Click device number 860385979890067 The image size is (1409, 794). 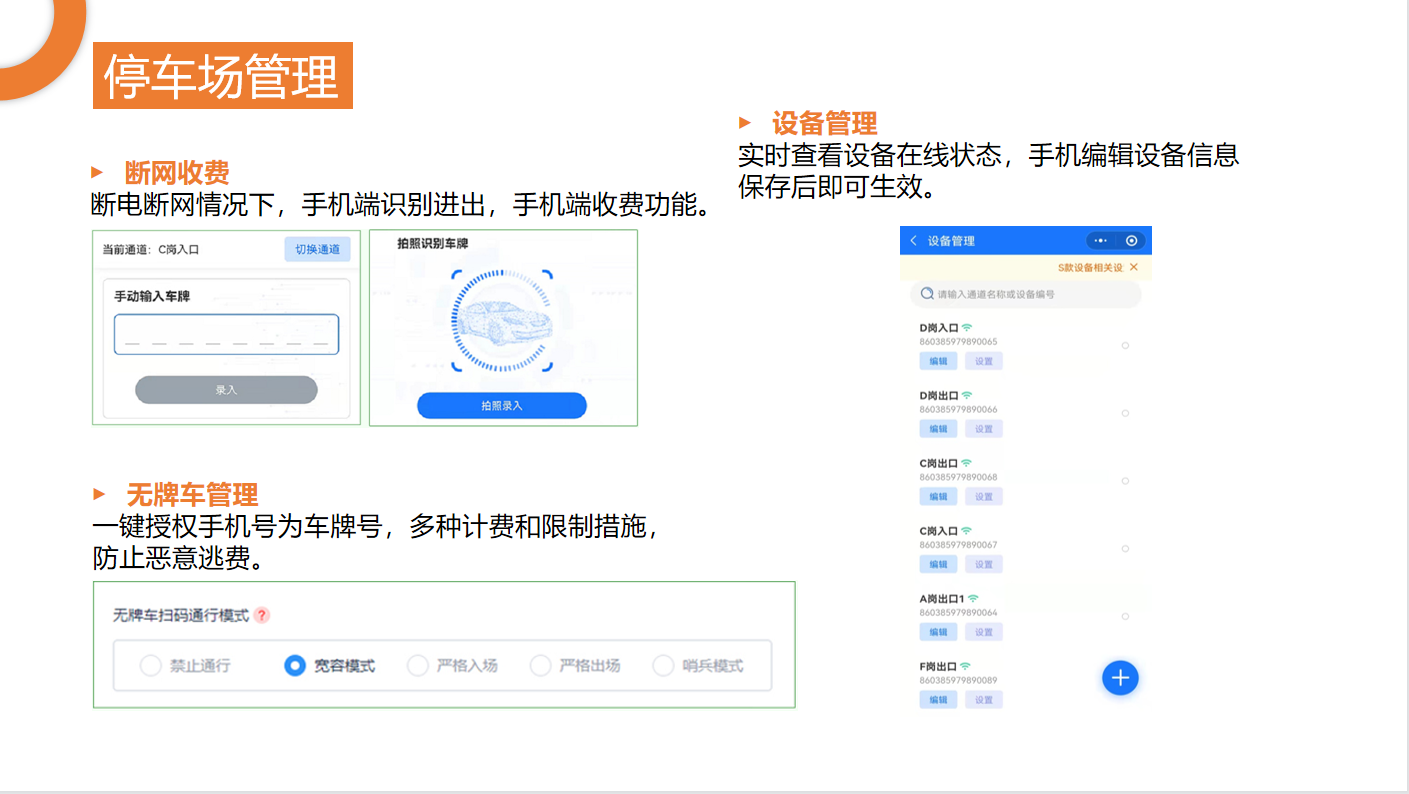tap(958, 545)
